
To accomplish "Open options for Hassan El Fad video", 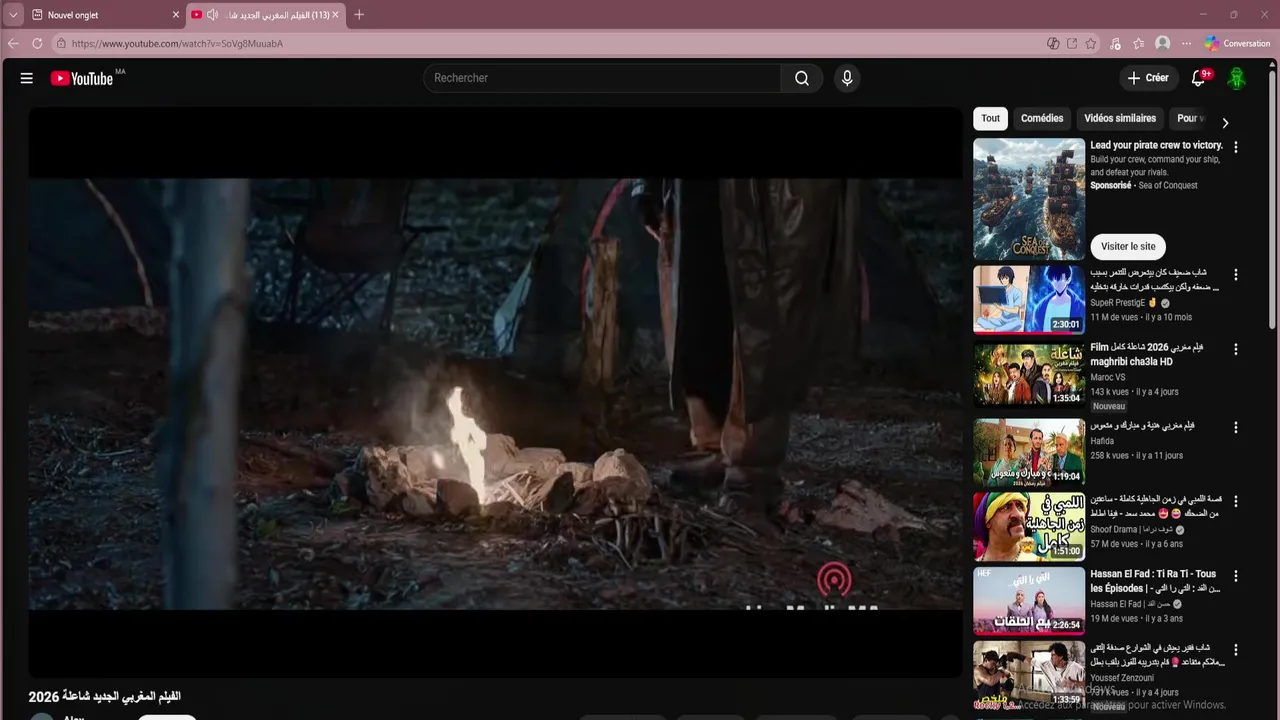I will [x=1236, y=576].
